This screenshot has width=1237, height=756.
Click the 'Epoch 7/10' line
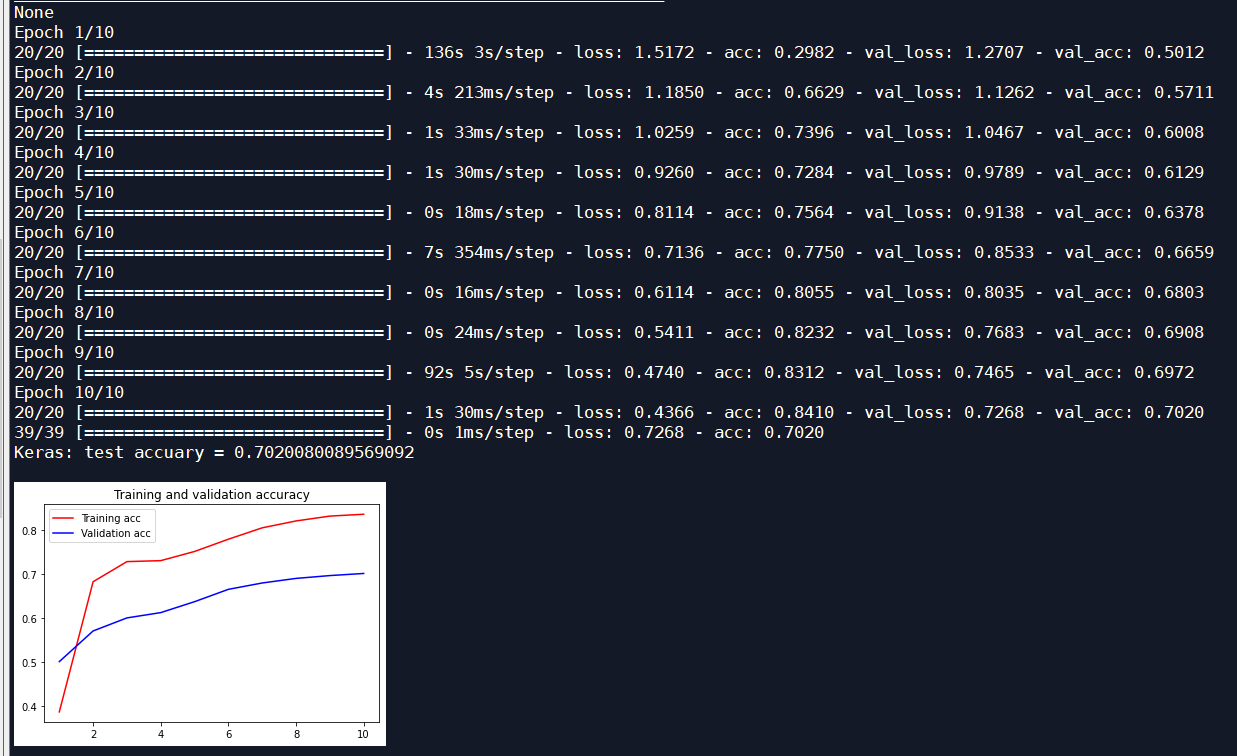click(64, 272)
